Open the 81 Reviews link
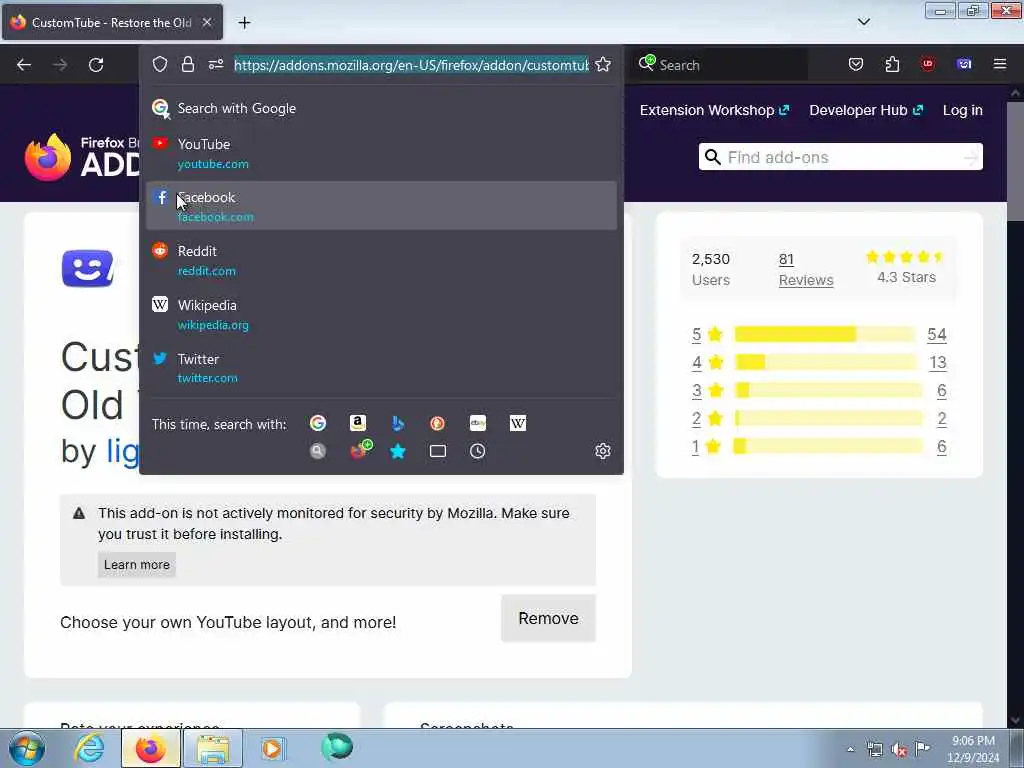 [806, 270]
